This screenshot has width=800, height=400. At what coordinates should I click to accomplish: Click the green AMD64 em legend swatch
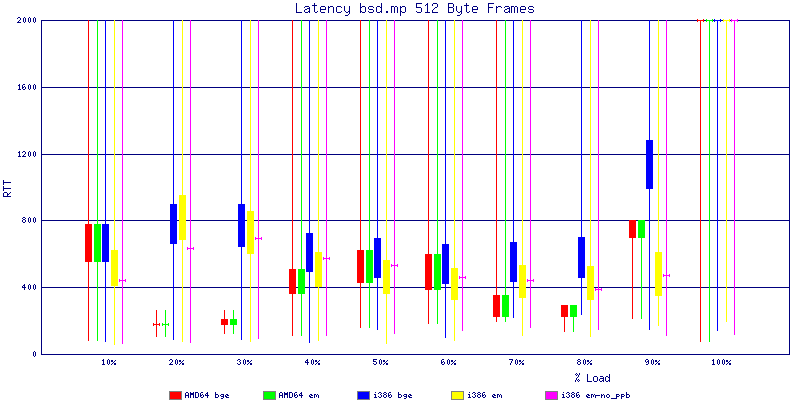coord(269,395)
